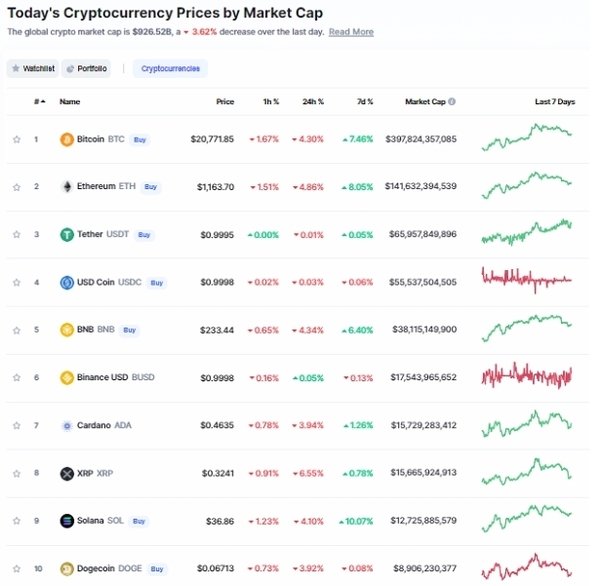Click the Ethereum diamond logo icon
This screenshot has height=586, width=600.
coord(67,187)
